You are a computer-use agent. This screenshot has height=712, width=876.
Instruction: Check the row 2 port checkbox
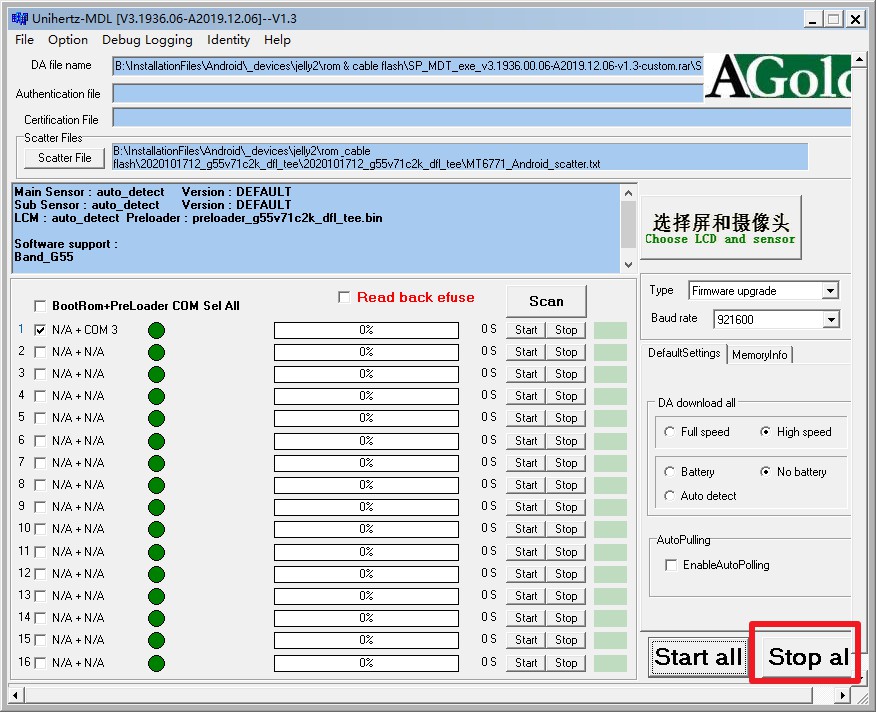40,352
